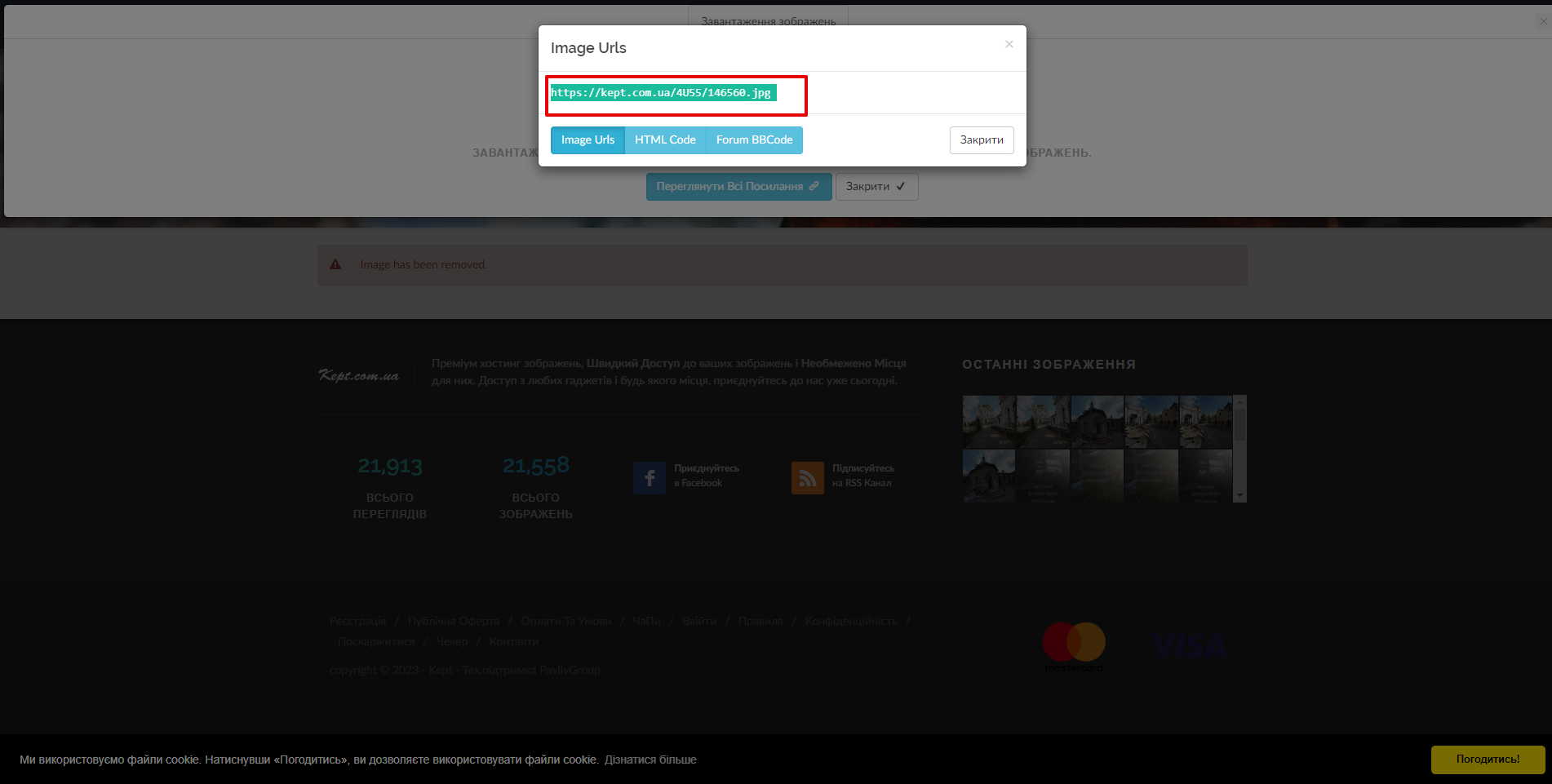This screenshot has height=784, width=1552.
Task: Switch to the Image Urls tab
Action: coord(588,140)
